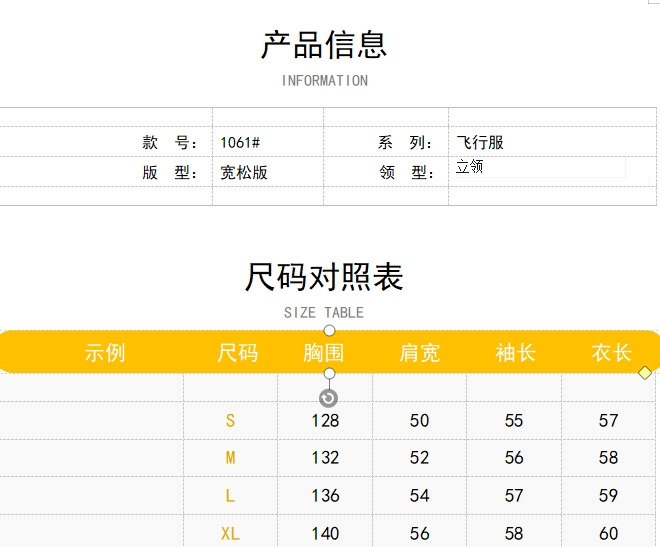Select shoulder width 56 in row XL
The height and width of the screenshot is (547, 660).
[x=420, y=534]
